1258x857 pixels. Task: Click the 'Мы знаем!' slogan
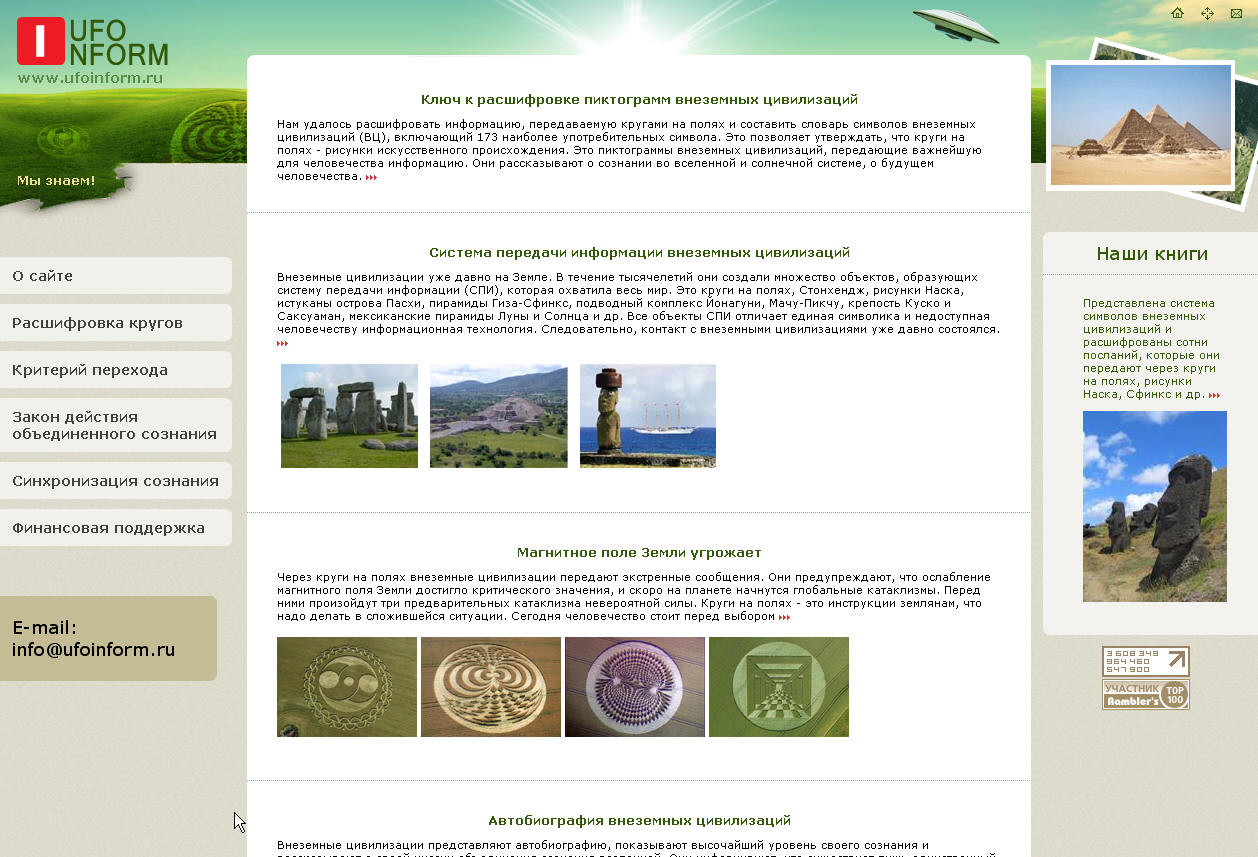[x=56, y=181]
